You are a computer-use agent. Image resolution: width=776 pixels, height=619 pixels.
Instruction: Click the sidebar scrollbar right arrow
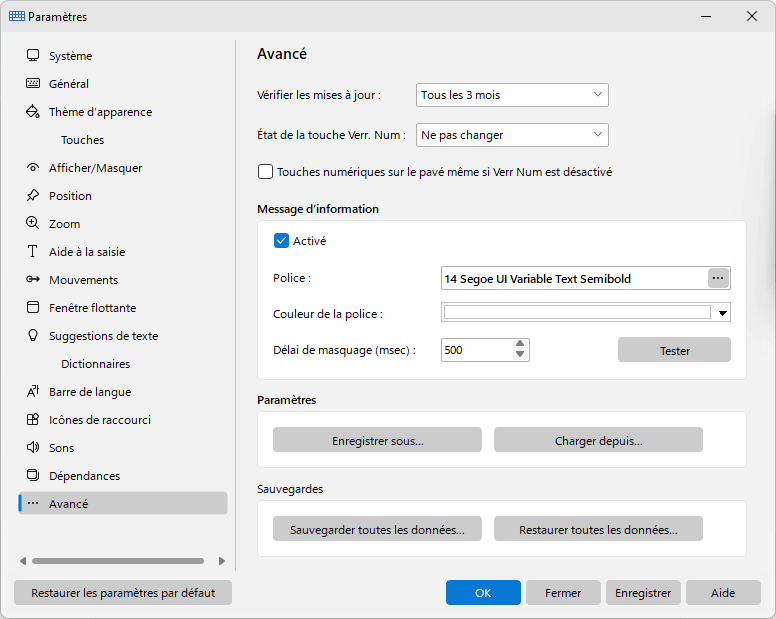pos(222,561)
